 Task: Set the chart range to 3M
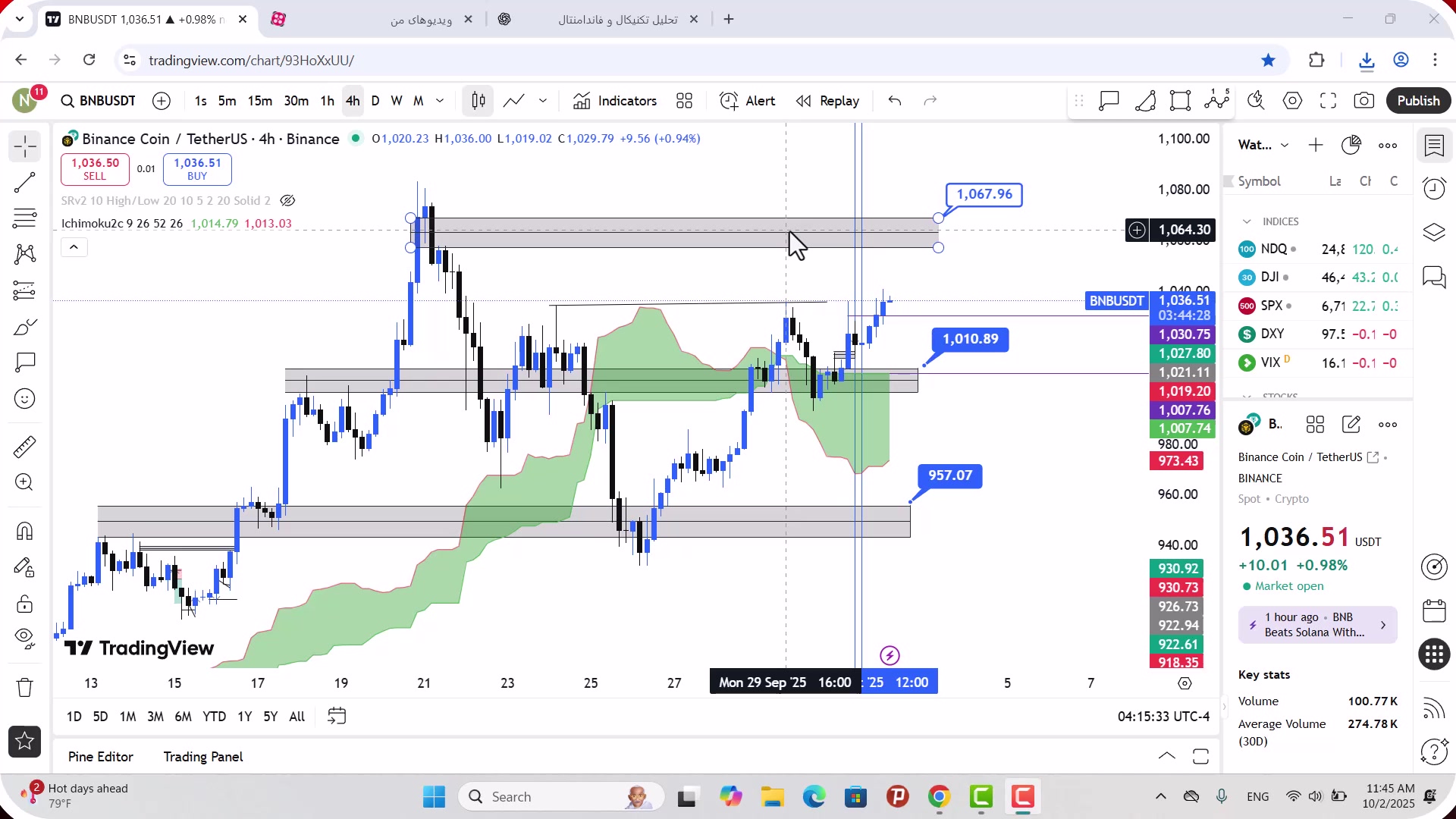[x=155, y=717]
